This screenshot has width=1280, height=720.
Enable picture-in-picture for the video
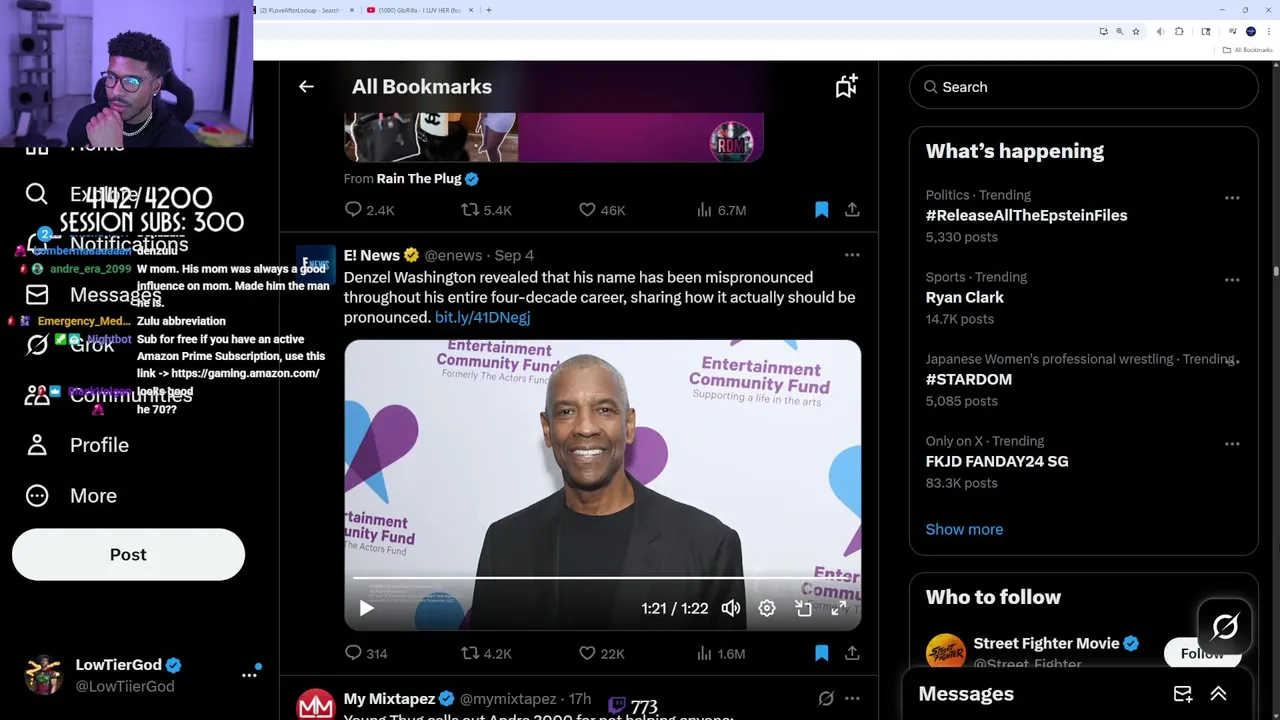click(x=803, y=608)
